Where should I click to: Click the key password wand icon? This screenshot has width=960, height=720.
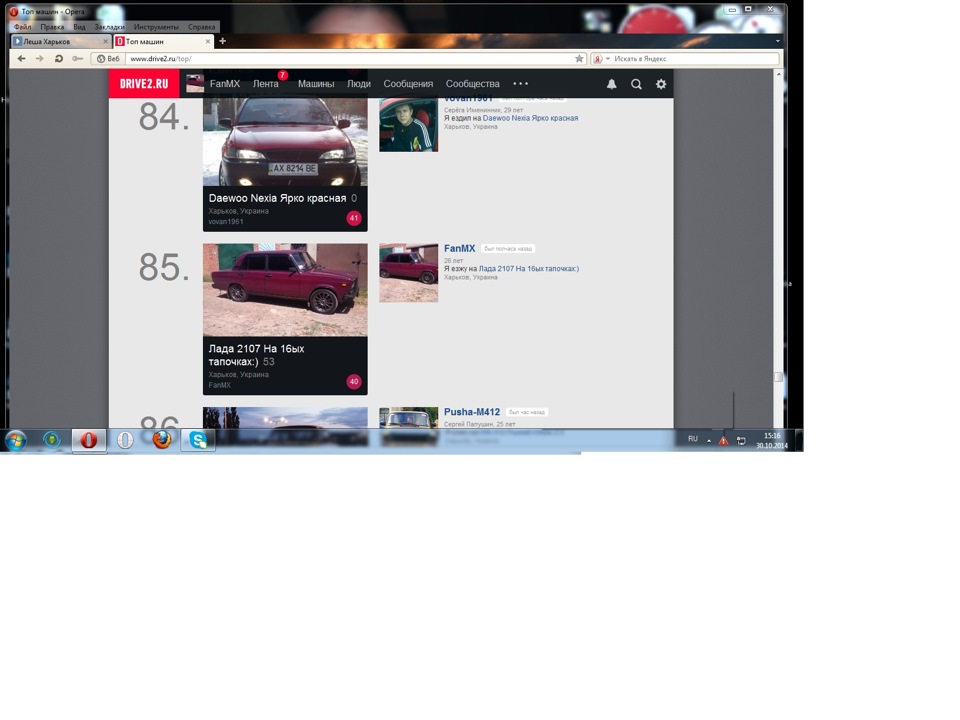pos(77,59)
